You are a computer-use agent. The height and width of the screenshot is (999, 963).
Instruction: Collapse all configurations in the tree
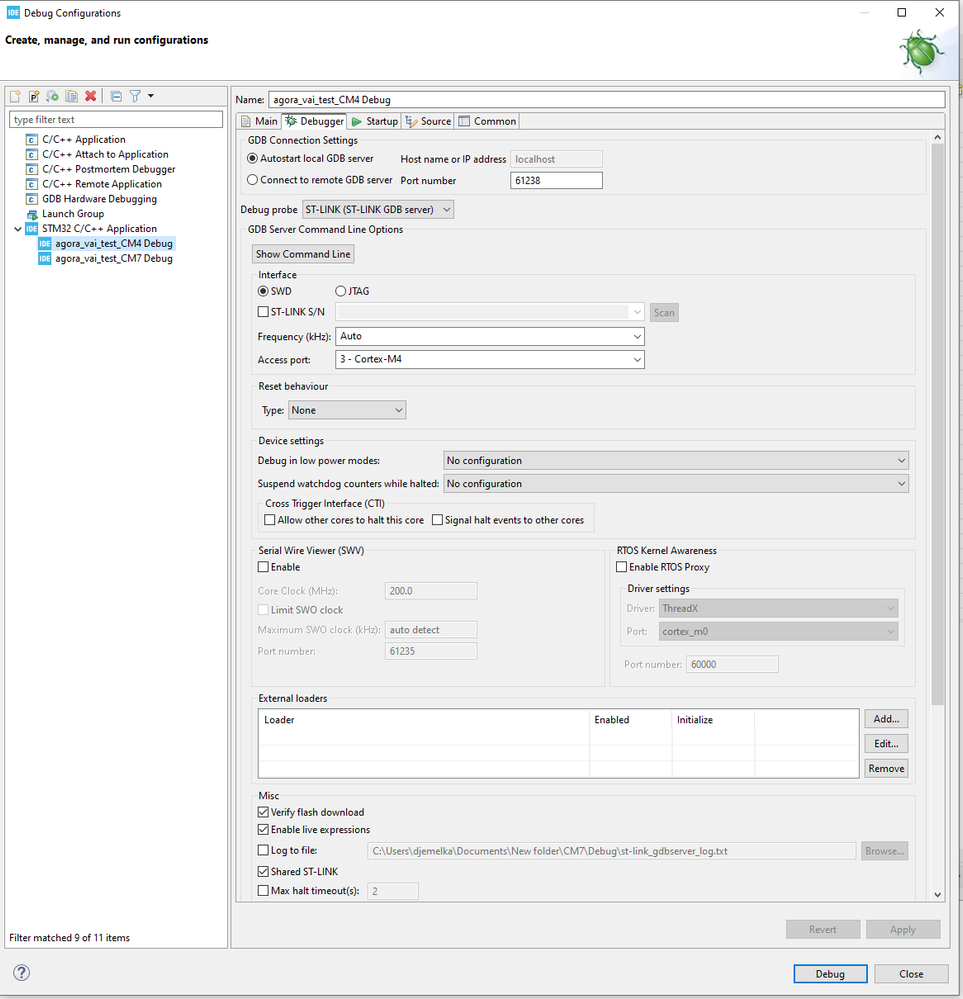pos(116,96)
